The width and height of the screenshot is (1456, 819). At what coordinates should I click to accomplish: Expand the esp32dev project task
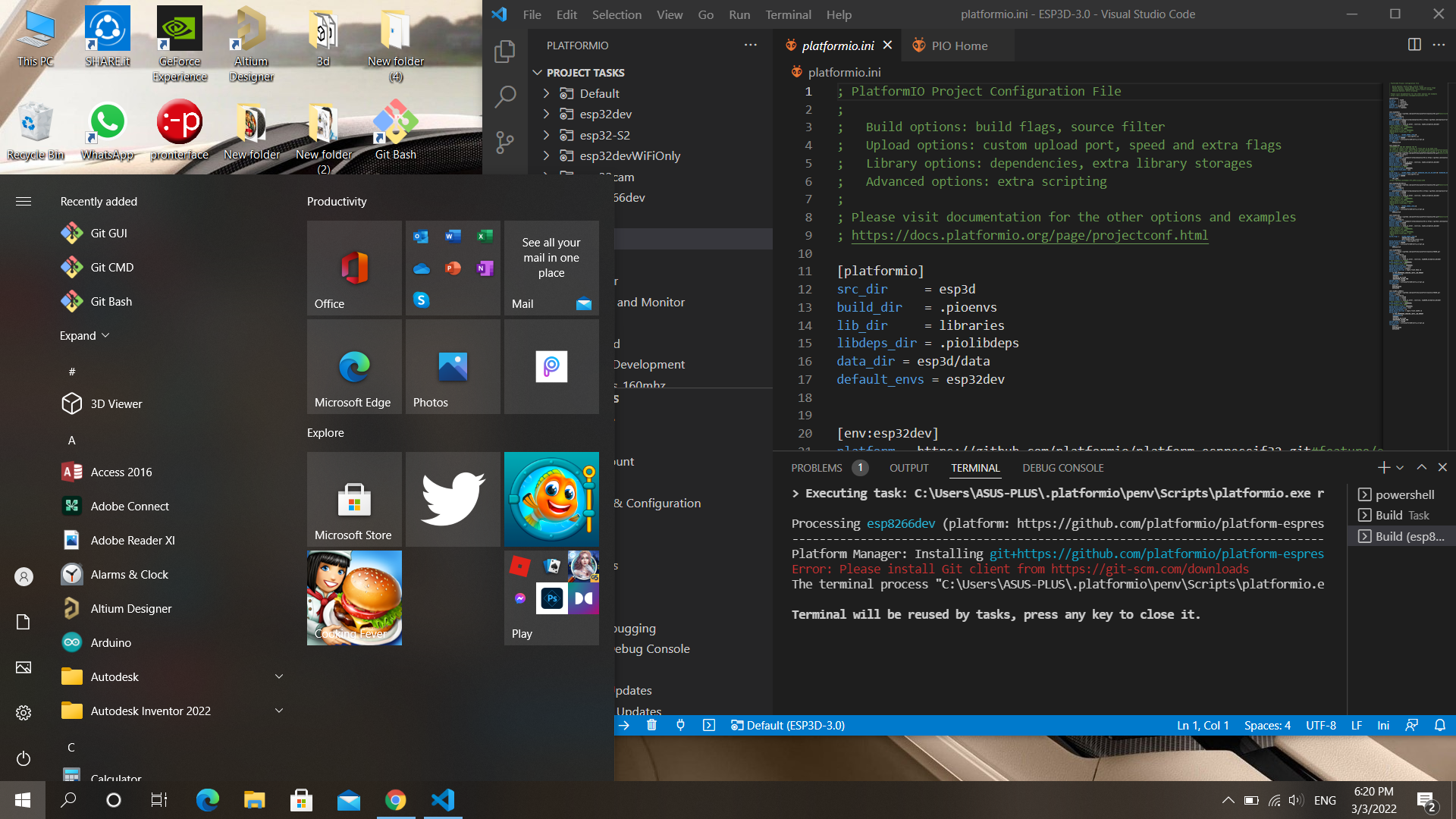(x=546, y=114)
